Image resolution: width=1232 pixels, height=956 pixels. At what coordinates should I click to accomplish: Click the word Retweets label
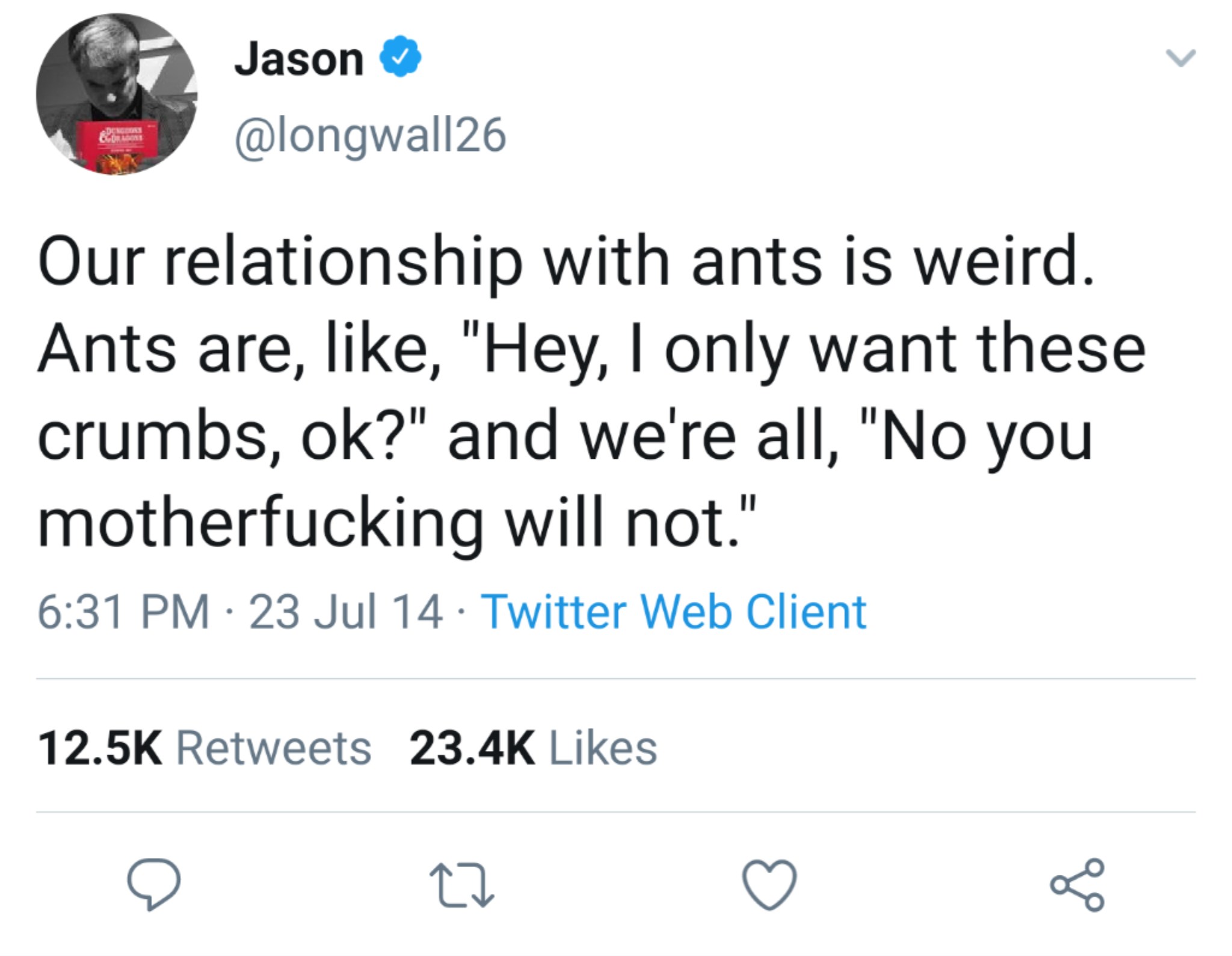click(274, 748)
